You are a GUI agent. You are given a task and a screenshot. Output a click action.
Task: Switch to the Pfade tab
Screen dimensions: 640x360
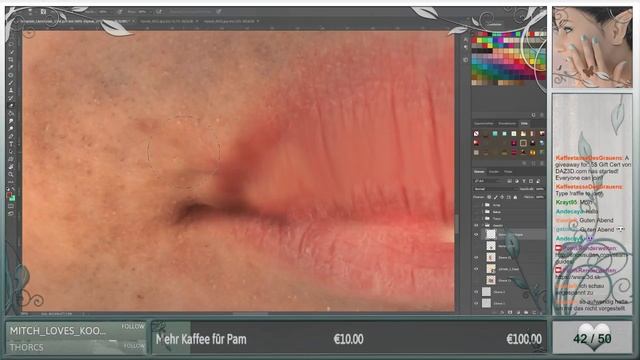(508, 171)
